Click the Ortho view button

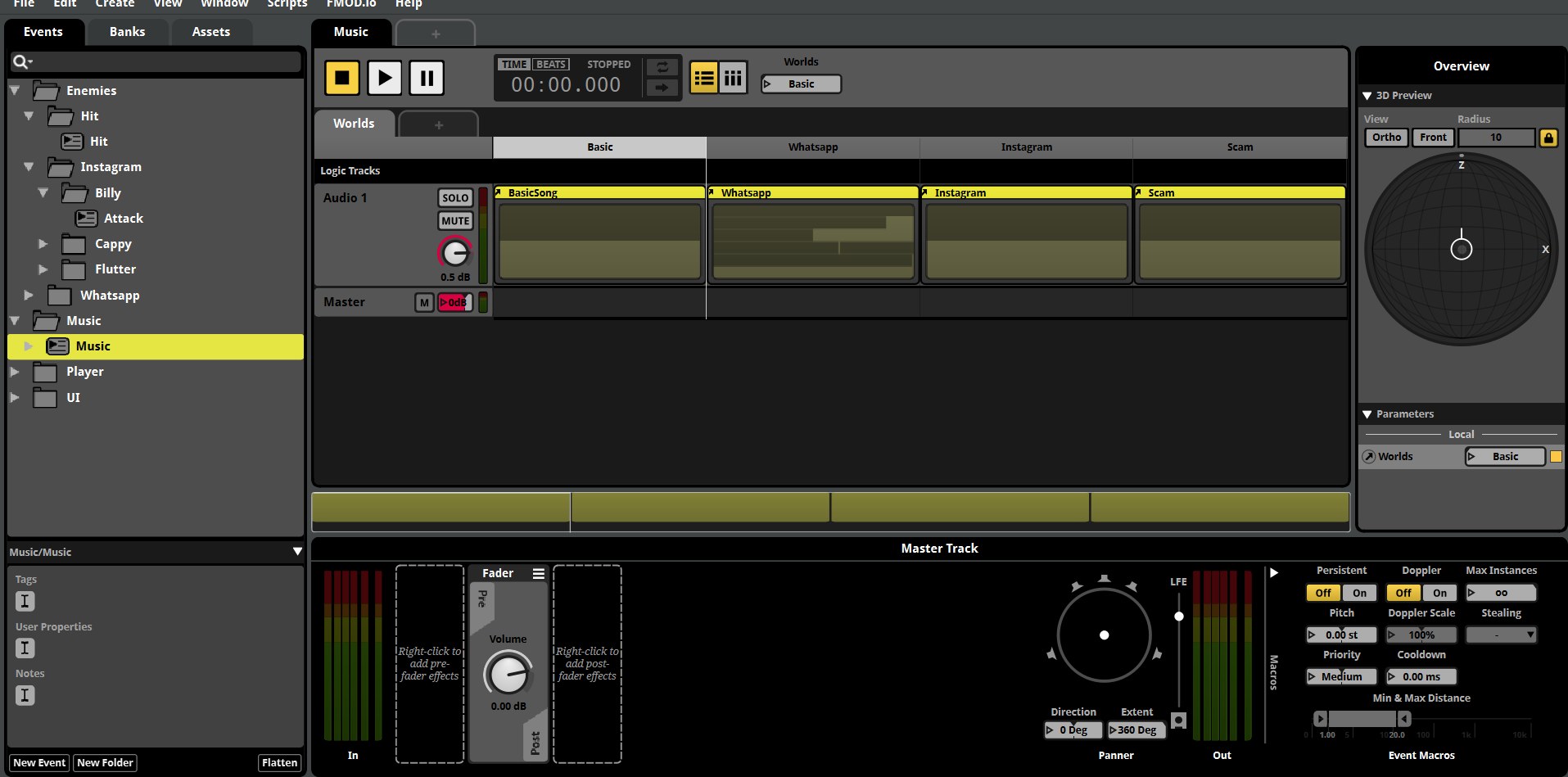click(1386, 138)
